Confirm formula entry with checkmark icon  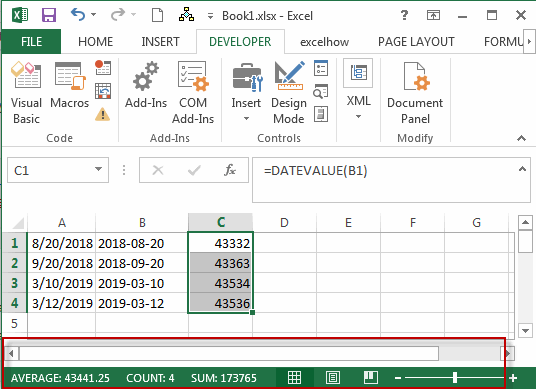pos(194,170)
